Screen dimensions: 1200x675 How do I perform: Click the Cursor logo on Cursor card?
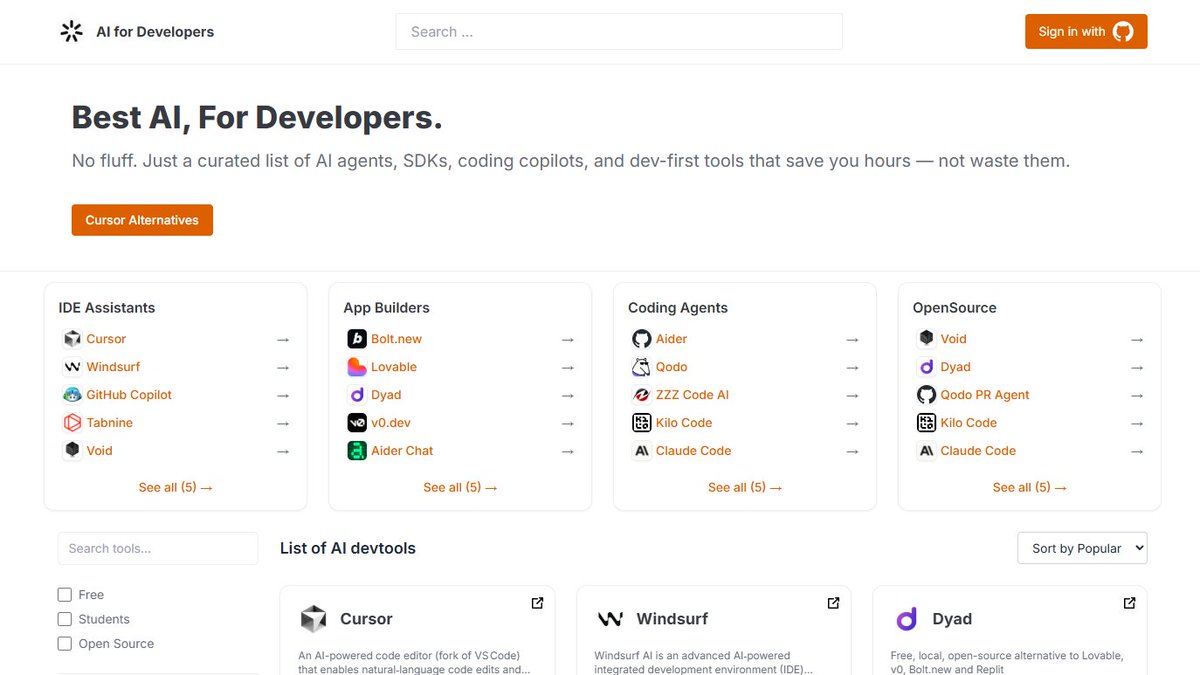tap(313, 619)
